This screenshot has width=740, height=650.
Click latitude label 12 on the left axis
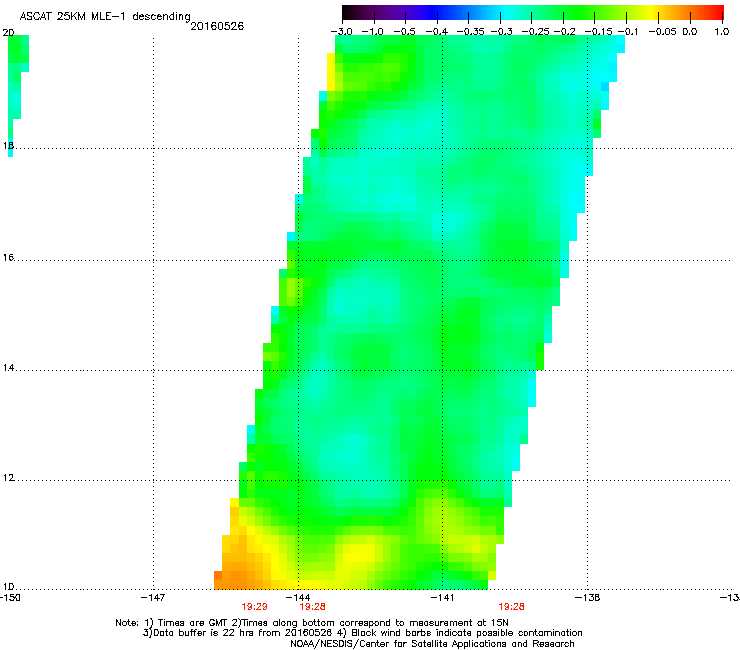8,478
